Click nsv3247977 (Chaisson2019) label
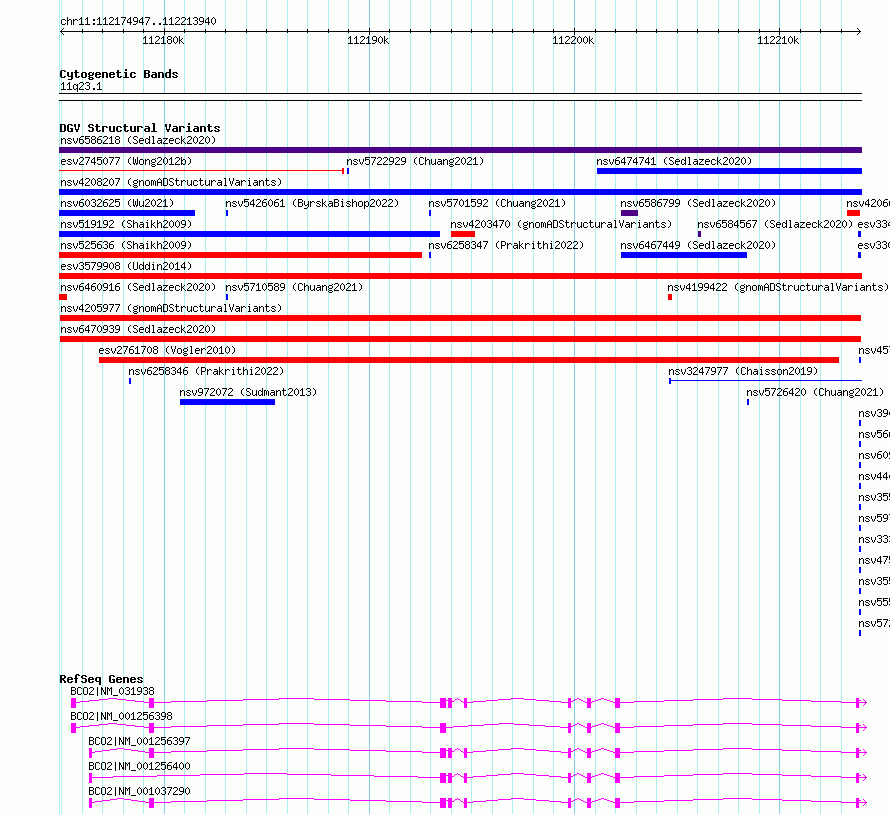The width and height of the screenshot is (890, 814). point(743,371)
